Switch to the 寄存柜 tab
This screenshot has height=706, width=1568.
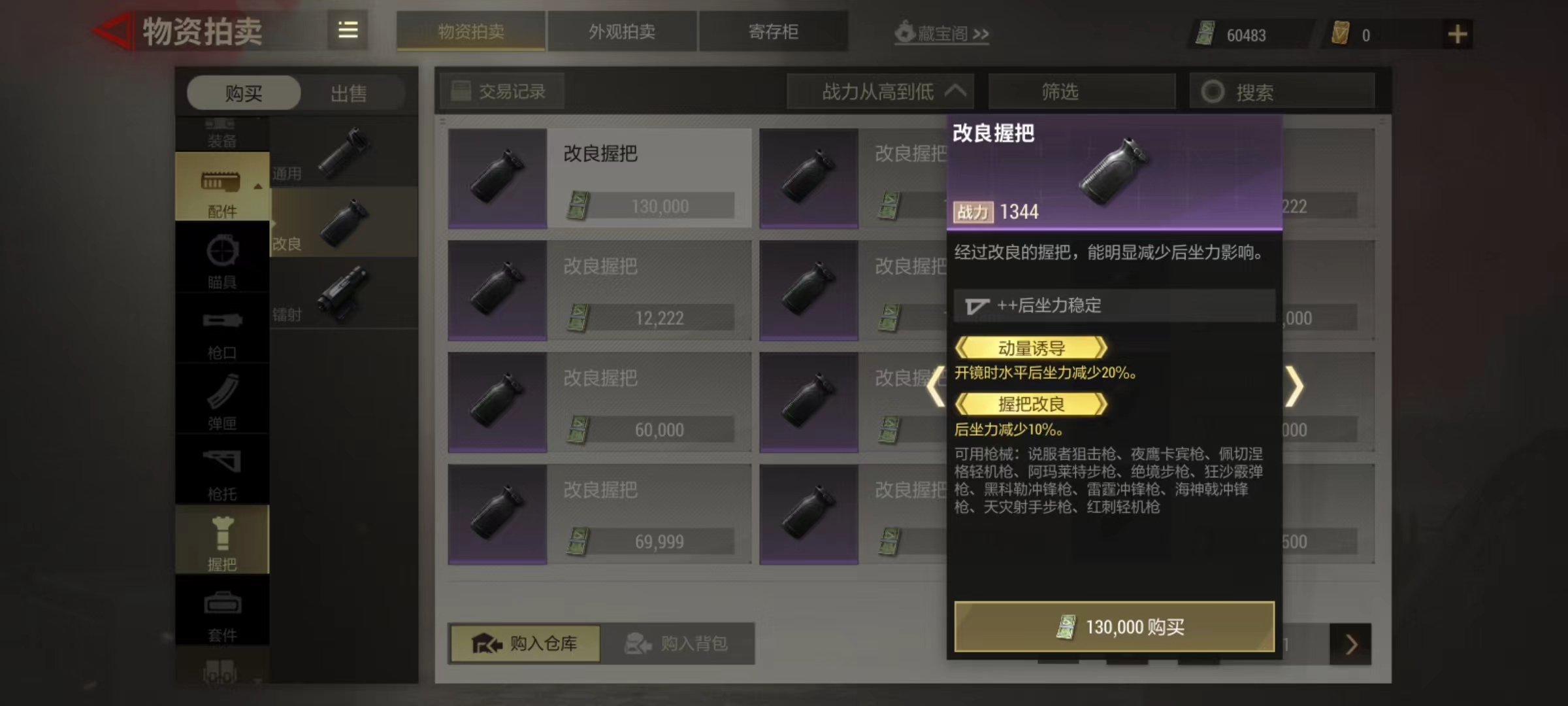774,31
